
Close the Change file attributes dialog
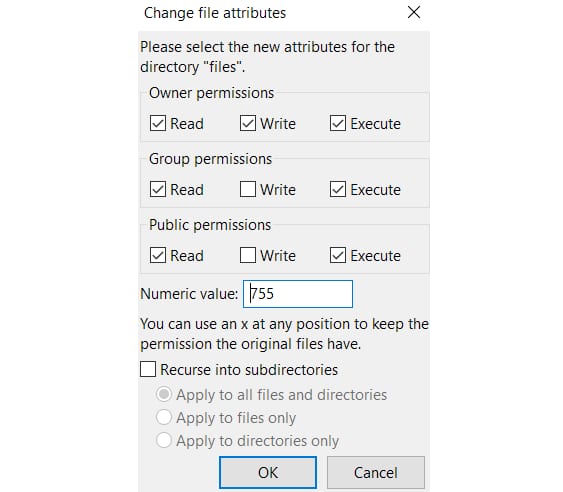point(414,12)
